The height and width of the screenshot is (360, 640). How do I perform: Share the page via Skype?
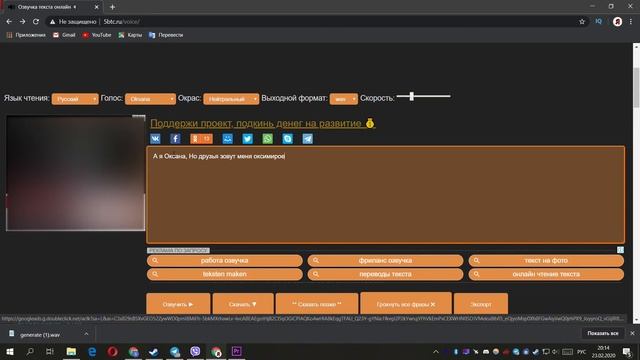(x=287, y=139)
